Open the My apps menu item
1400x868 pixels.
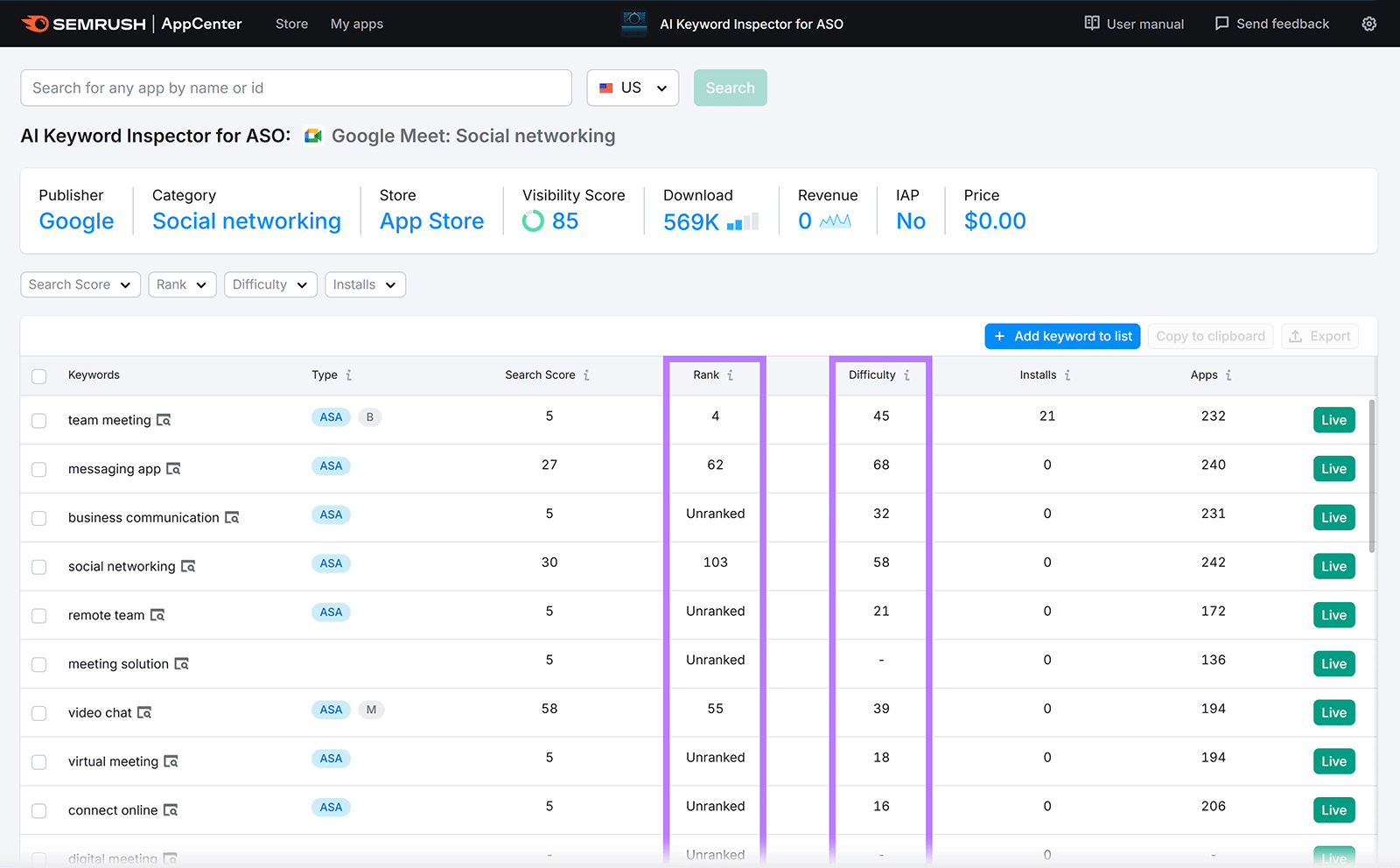[x=356, y=24]
